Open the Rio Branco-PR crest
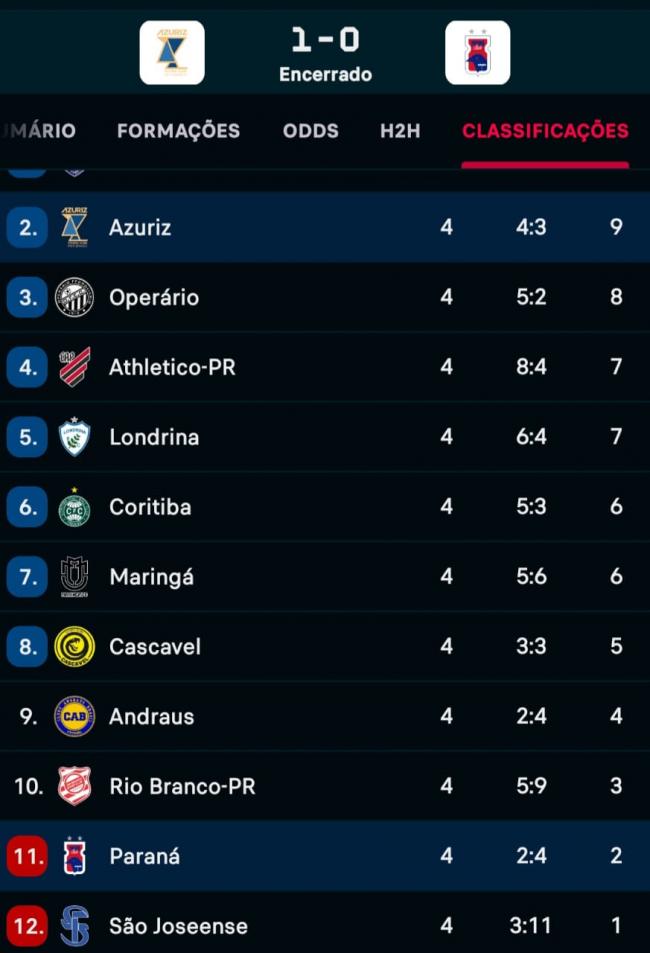This screenshot has width=650, height=953. tap(74, 786)
